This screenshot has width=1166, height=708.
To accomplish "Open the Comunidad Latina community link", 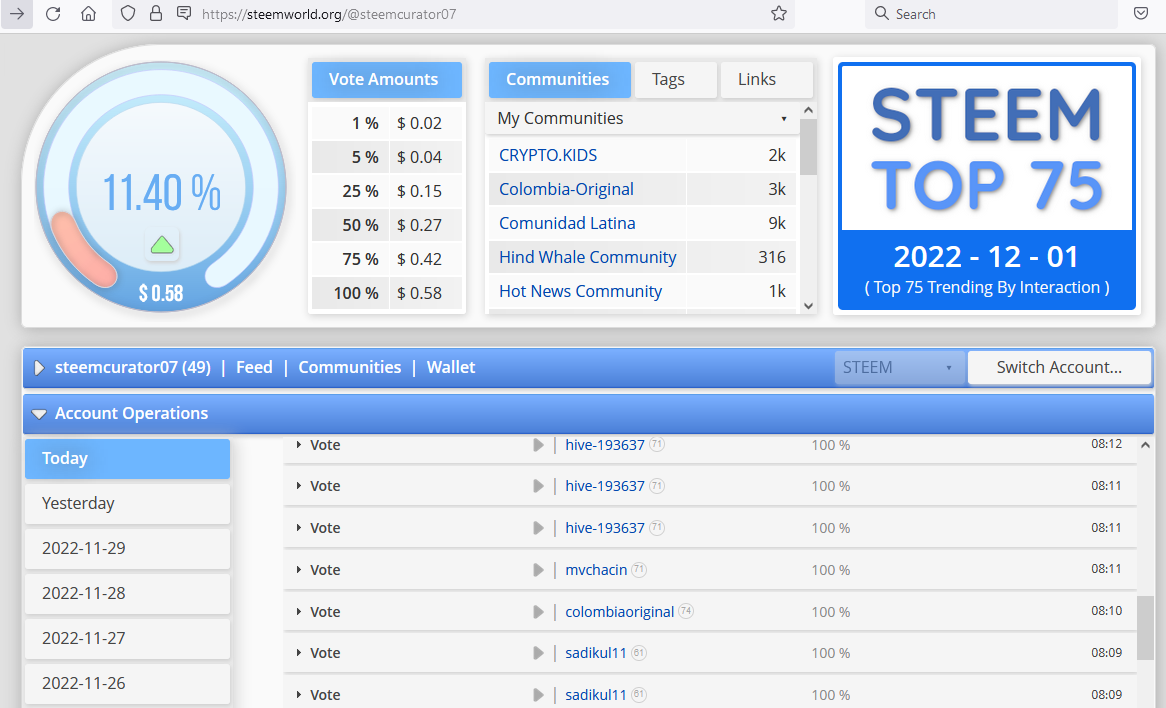I will coord(567,223).
